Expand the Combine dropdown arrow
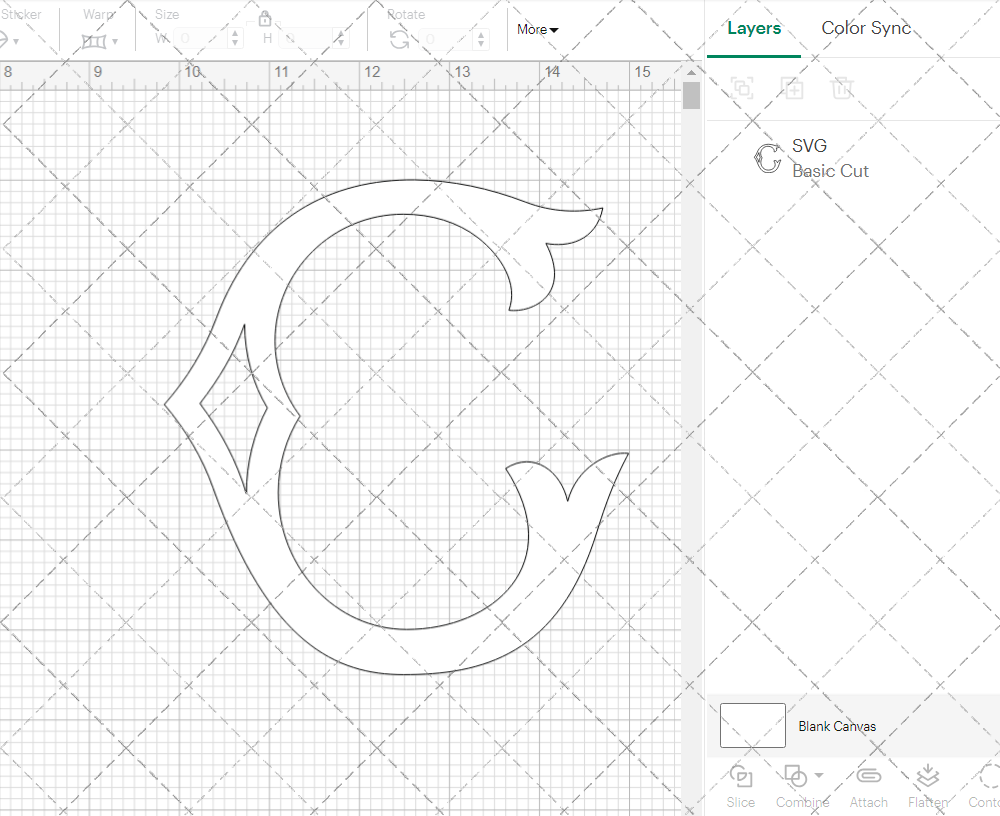Screen dimensions: 1000x816 coord(819,776)
